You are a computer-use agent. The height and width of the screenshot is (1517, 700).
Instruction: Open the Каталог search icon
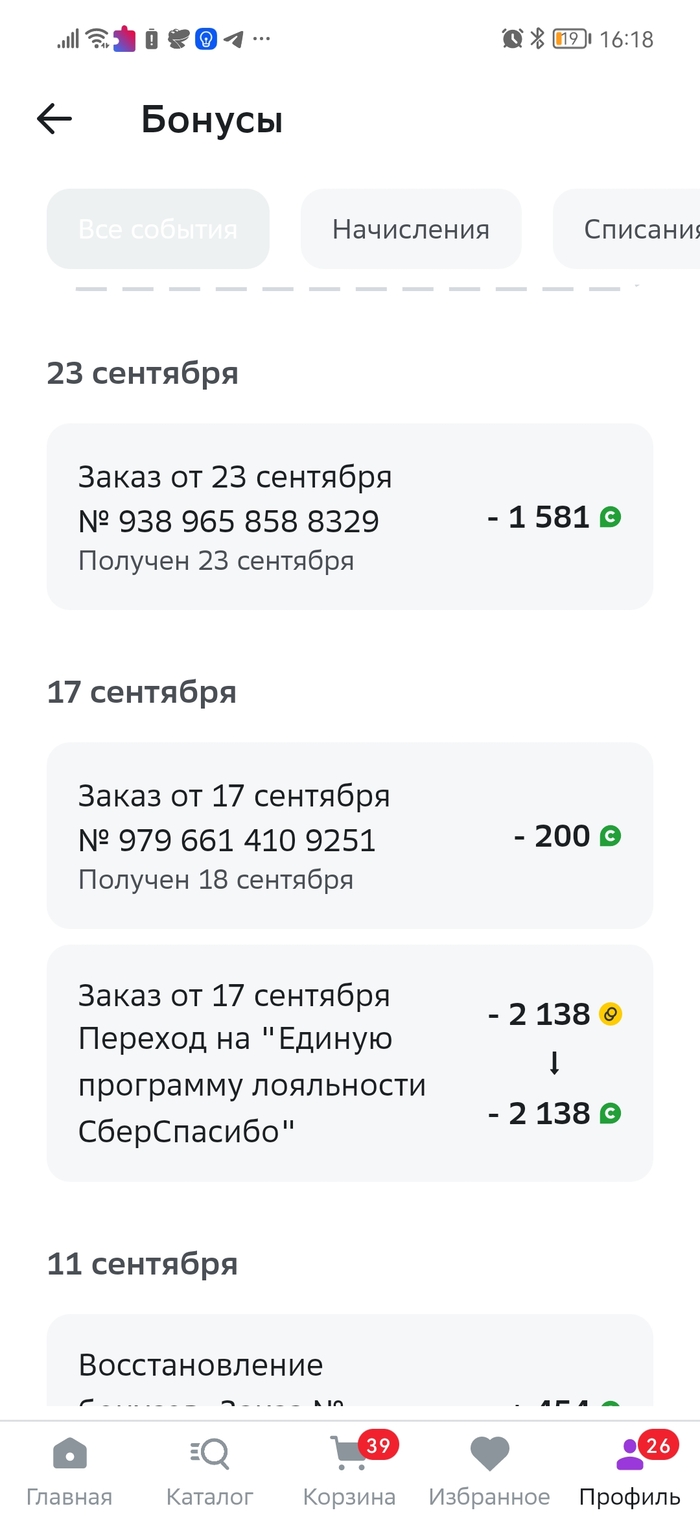(x=210, y=1455)
